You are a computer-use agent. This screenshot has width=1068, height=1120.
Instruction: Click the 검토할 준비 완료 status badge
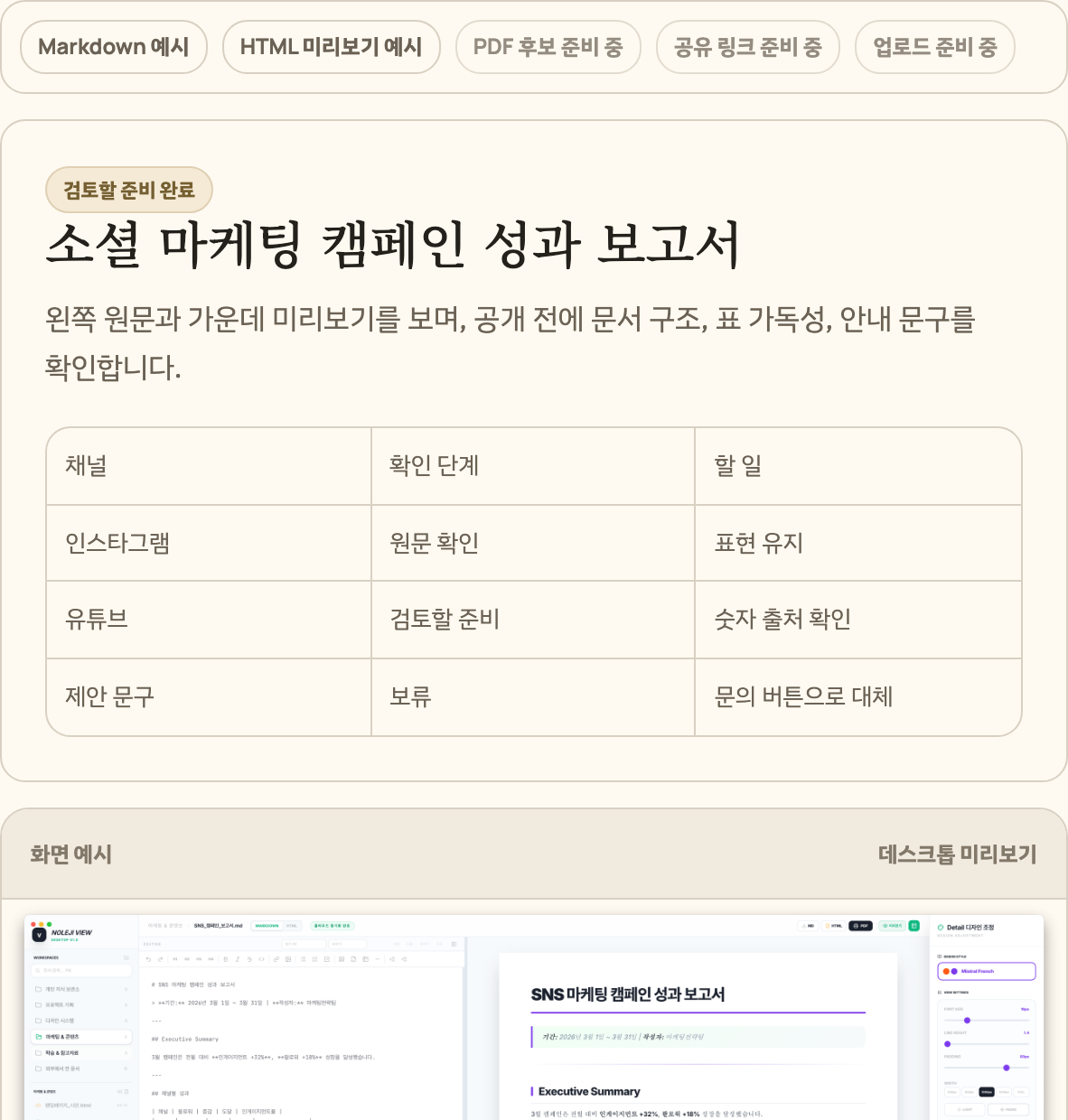(x=129, y=190)
